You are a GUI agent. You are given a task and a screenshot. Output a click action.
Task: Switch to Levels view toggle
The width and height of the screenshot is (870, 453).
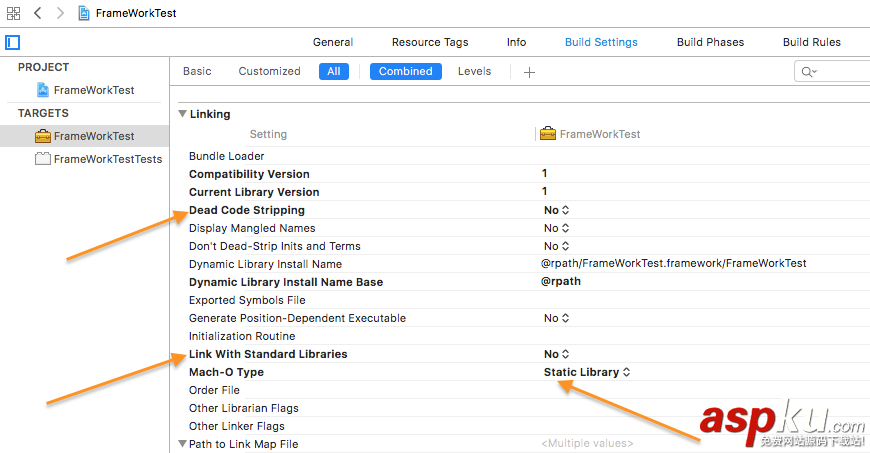click(x=475, y=72)
